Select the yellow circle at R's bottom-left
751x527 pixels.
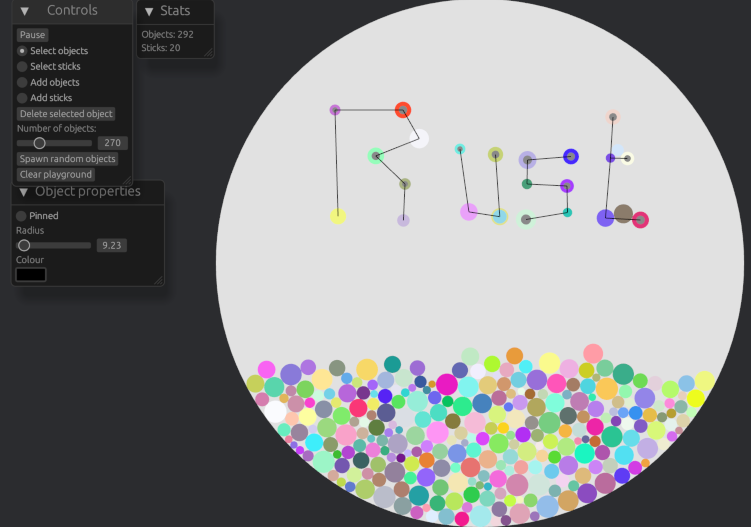338,216
